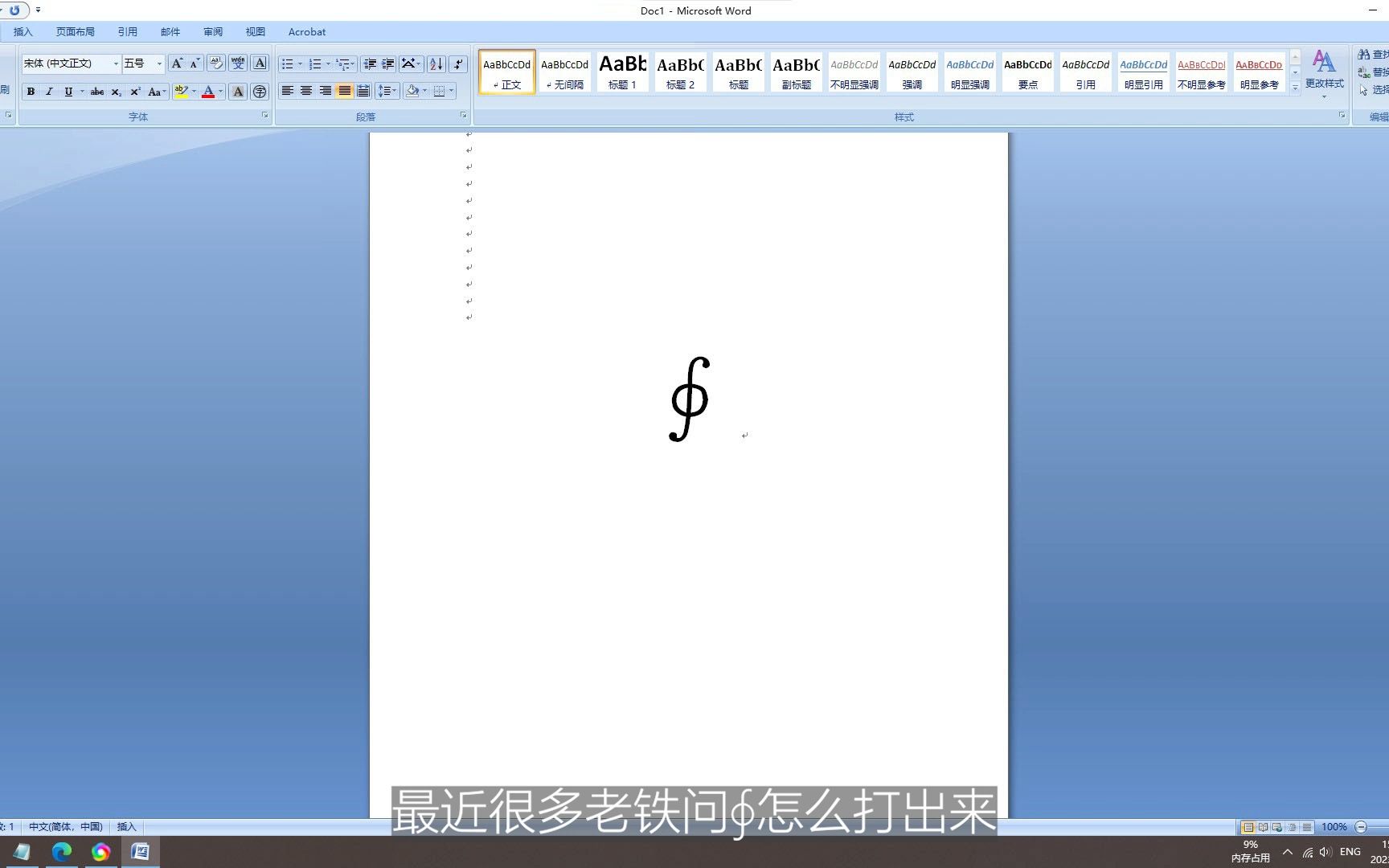Click the 更改样式 (Change Styles) button
The height and width of the screenshot is (868, 1389).
(1323, 72)
